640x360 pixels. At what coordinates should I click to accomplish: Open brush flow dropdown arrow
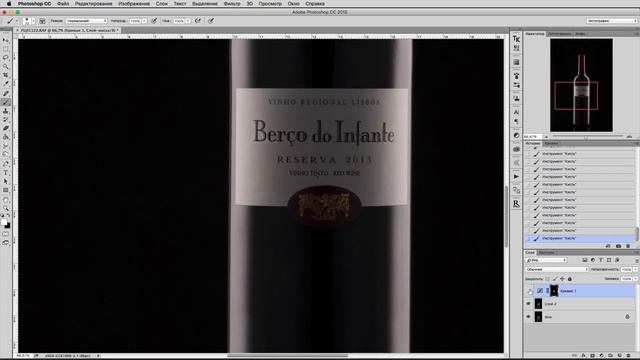tap(188, 21)
